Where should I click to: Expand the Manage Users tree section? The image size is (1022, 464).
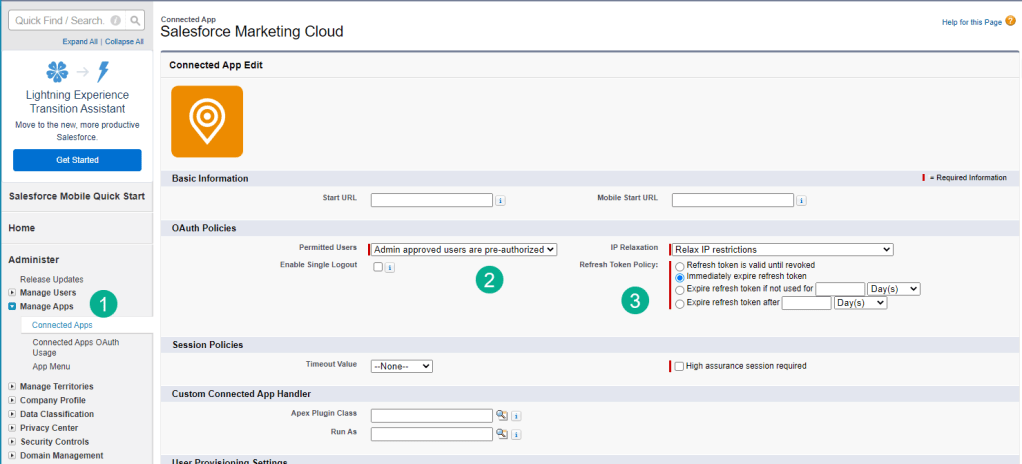12,293
